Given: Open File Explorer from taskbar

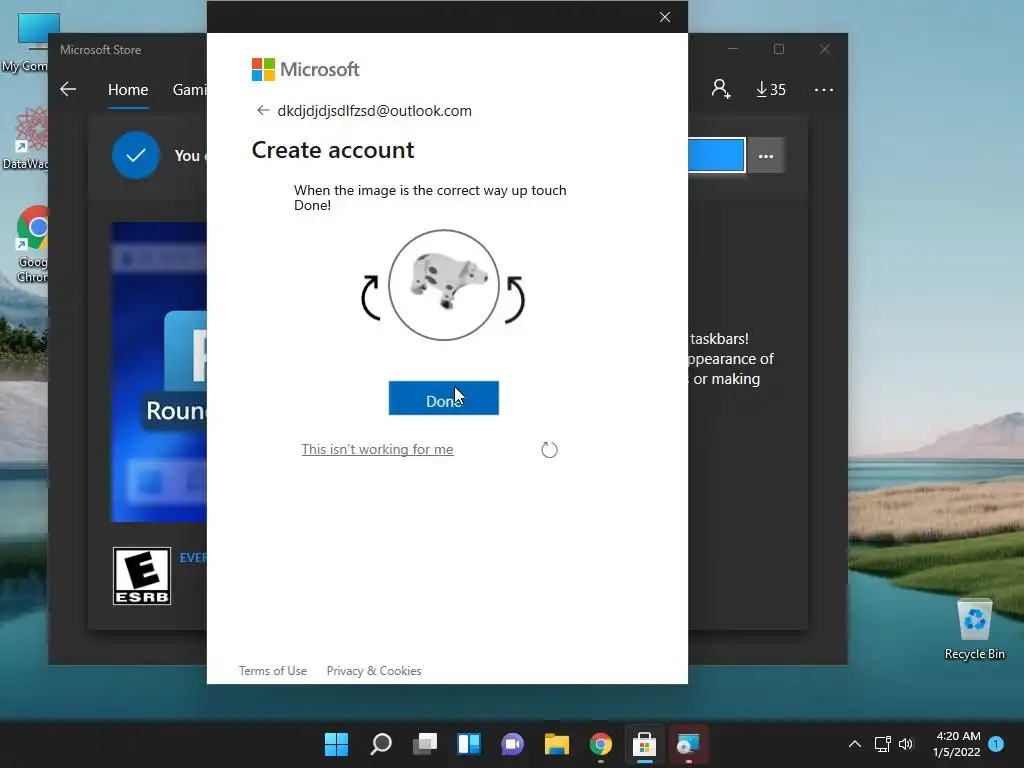Looking at the screenshot, I should [x=556, y=744].
